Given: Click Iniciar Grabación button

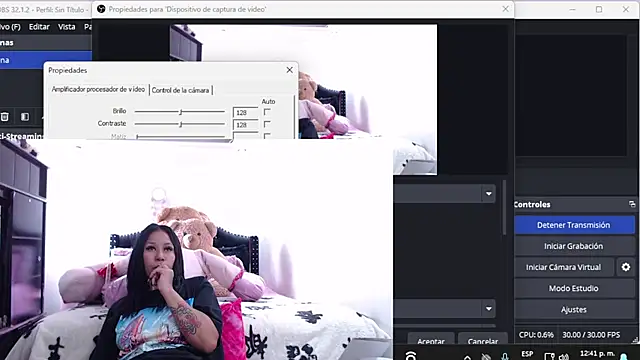Looking at the screenshot, I should [x=574, y=246].
